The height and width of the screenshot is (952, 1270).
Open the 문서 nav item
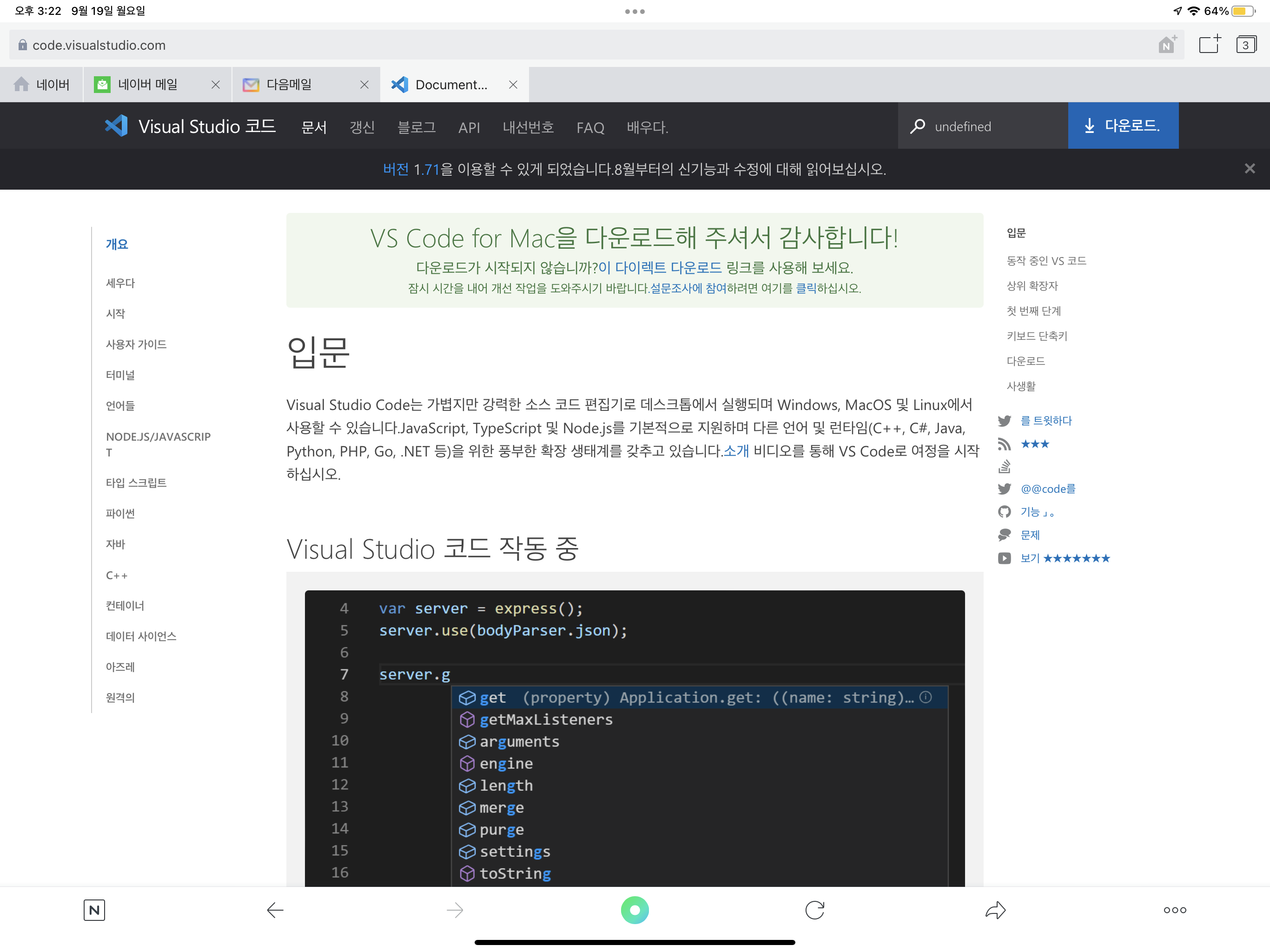click(x=314, y=127)
